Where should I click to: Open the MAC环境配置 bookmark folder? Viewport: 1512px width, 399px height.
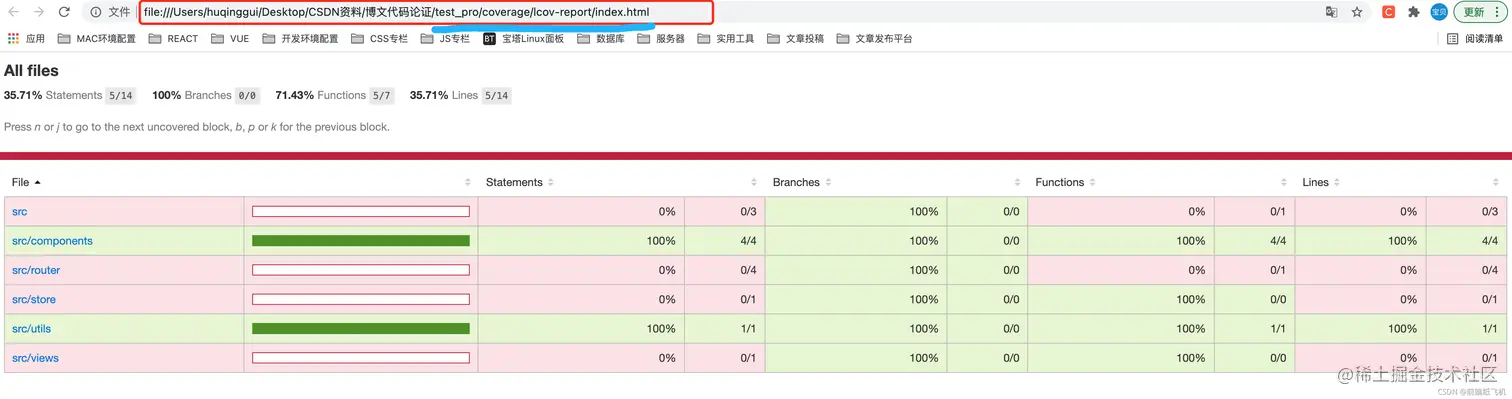96,39
